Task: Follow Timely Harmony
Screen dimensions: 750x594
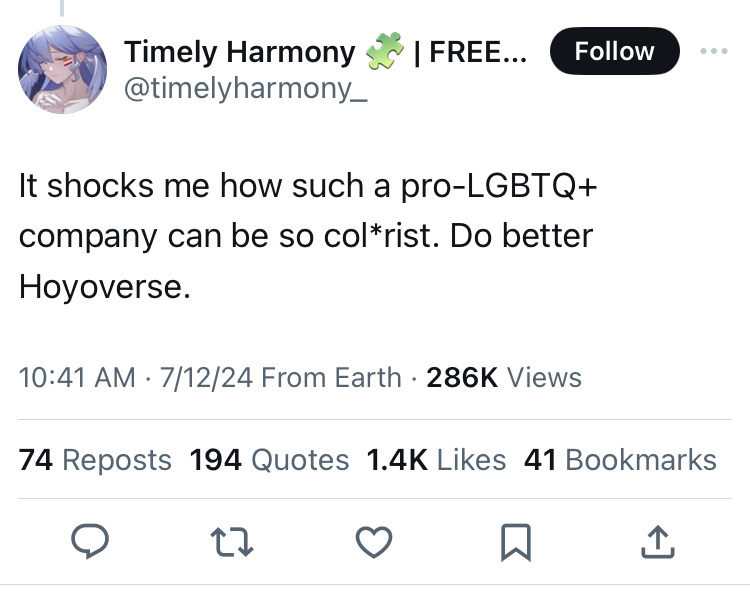Action: [x=614, y=51]
